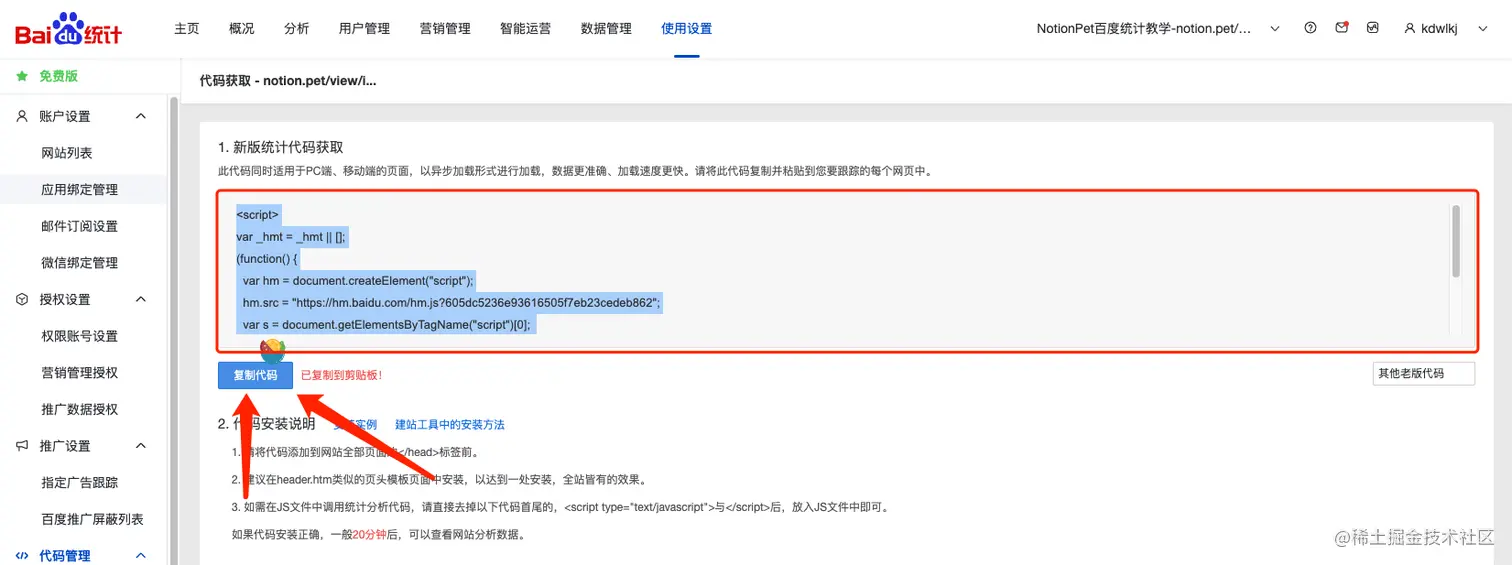Click the 复制代码 button
Screen dimensions: 1512x565
pyautogui.click(x=255, y=375)
